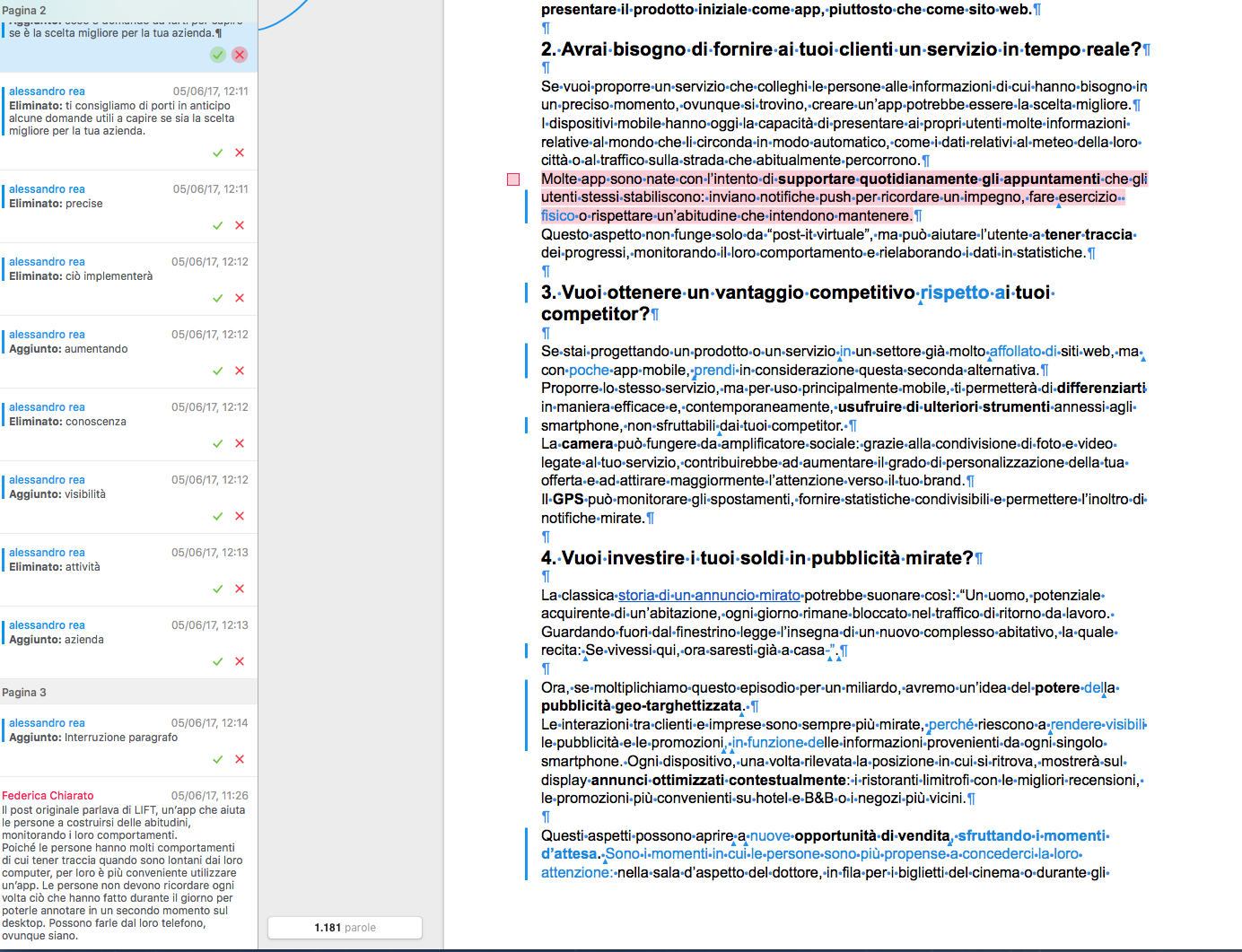Reject the 'Interruzione paragrafo' change

[240, 759]
